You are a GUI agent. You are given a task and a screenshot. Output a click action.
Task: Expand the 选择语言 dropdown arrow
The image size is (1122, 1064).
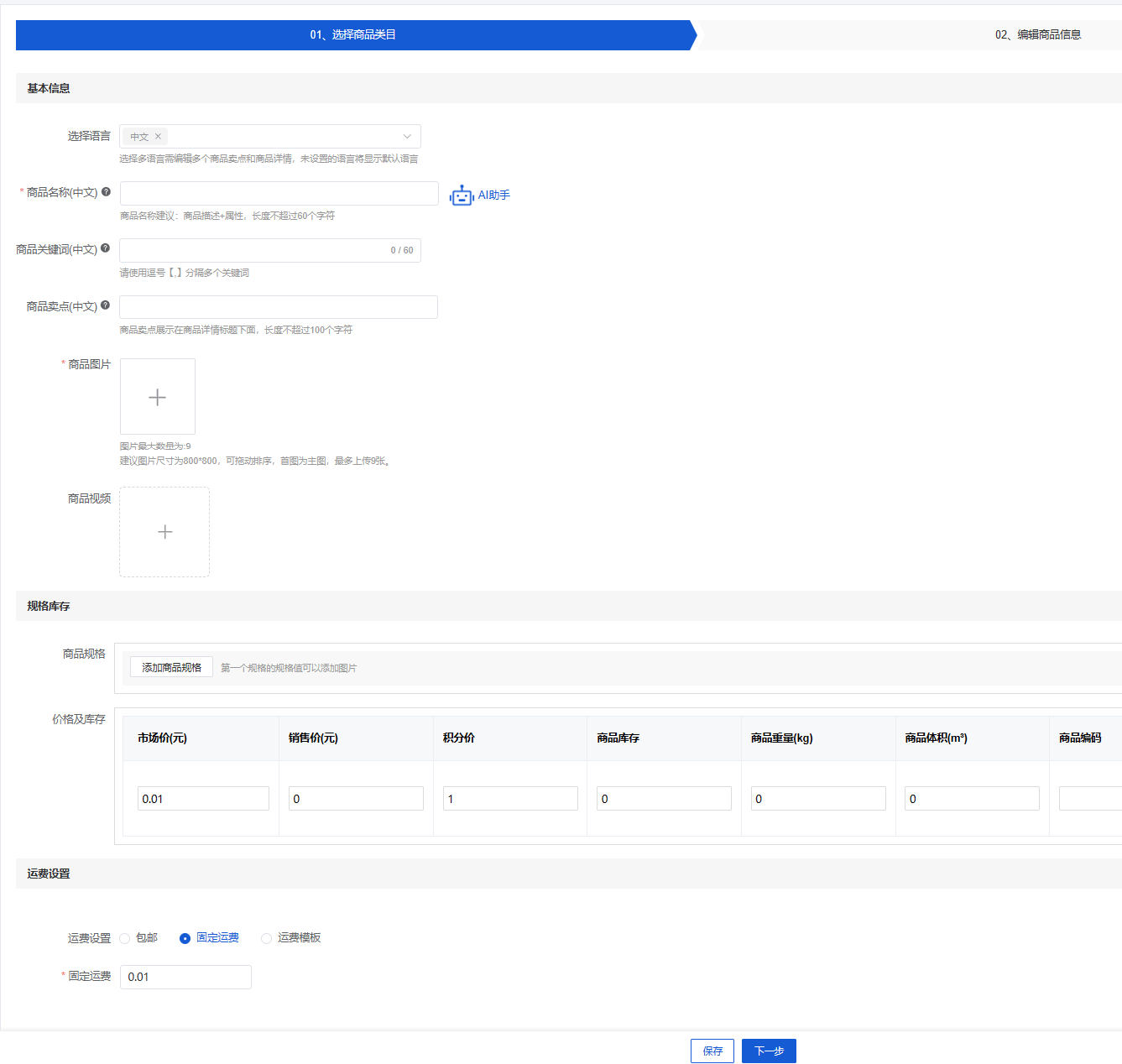pyautogui.click(x=407, y=137)
